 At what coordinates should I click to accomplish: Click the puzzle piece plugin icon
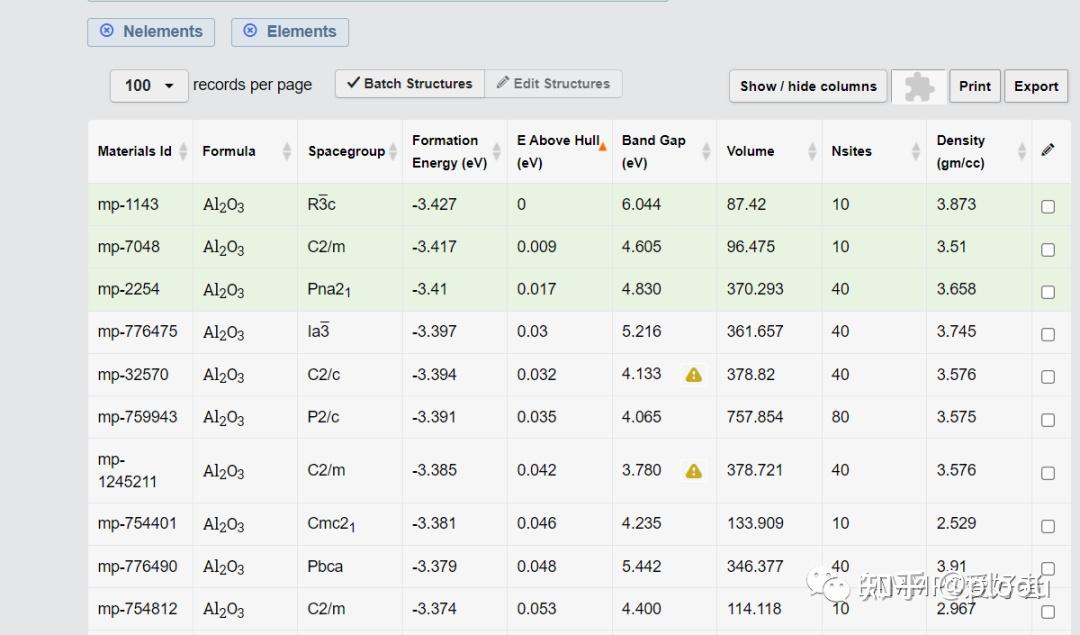pyautogui.click(x=919, y=87)
